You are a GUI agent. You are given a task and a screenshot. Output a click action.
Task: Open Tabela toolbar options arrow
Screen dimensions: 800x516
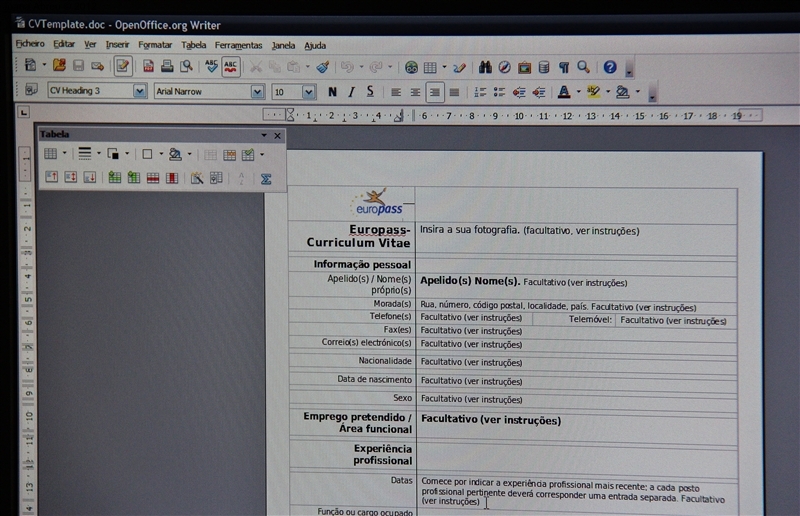pos(264,135)
